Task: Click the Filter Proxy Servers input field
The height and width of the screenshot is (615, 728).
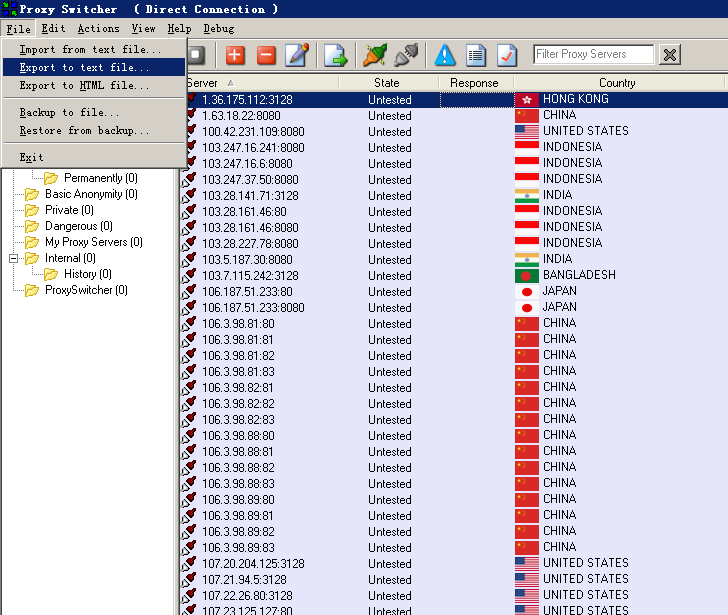Action: 594,54
